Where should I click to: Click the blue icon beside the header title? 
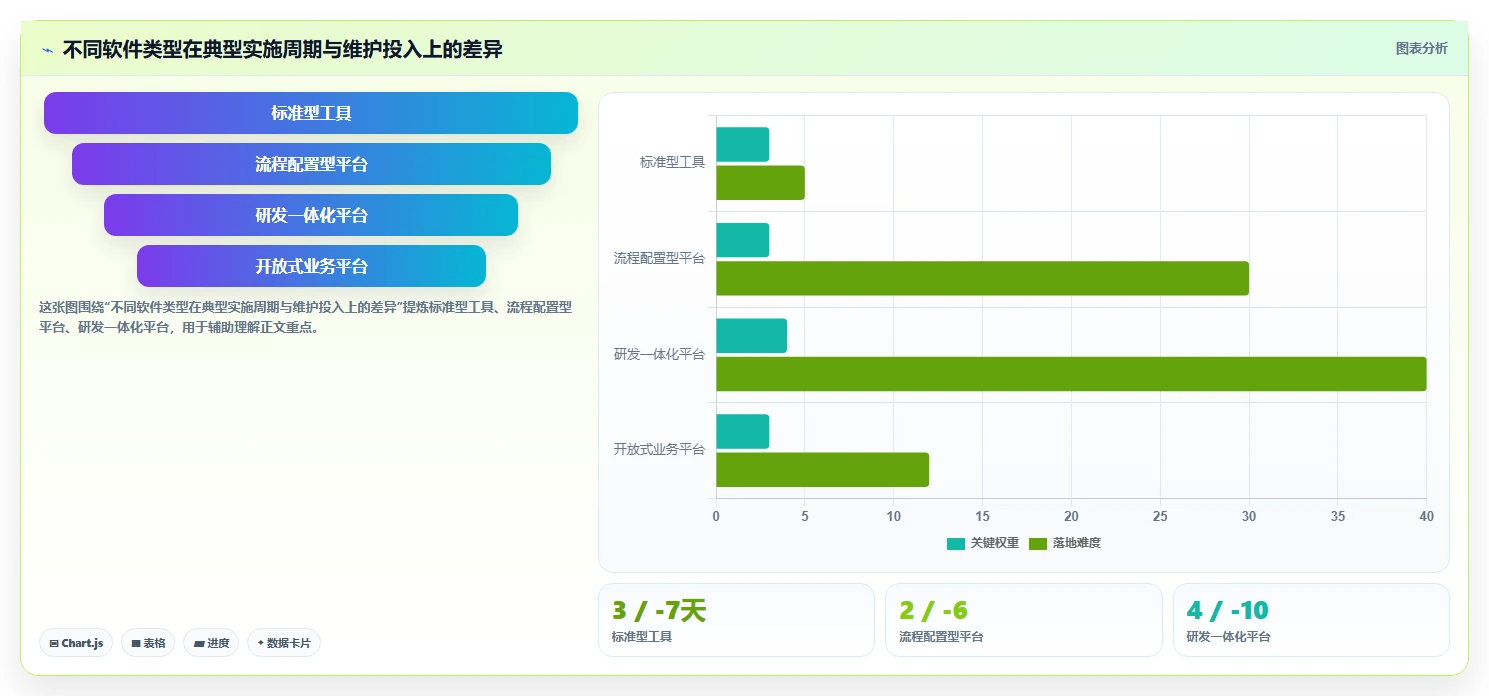coord(47,50)
